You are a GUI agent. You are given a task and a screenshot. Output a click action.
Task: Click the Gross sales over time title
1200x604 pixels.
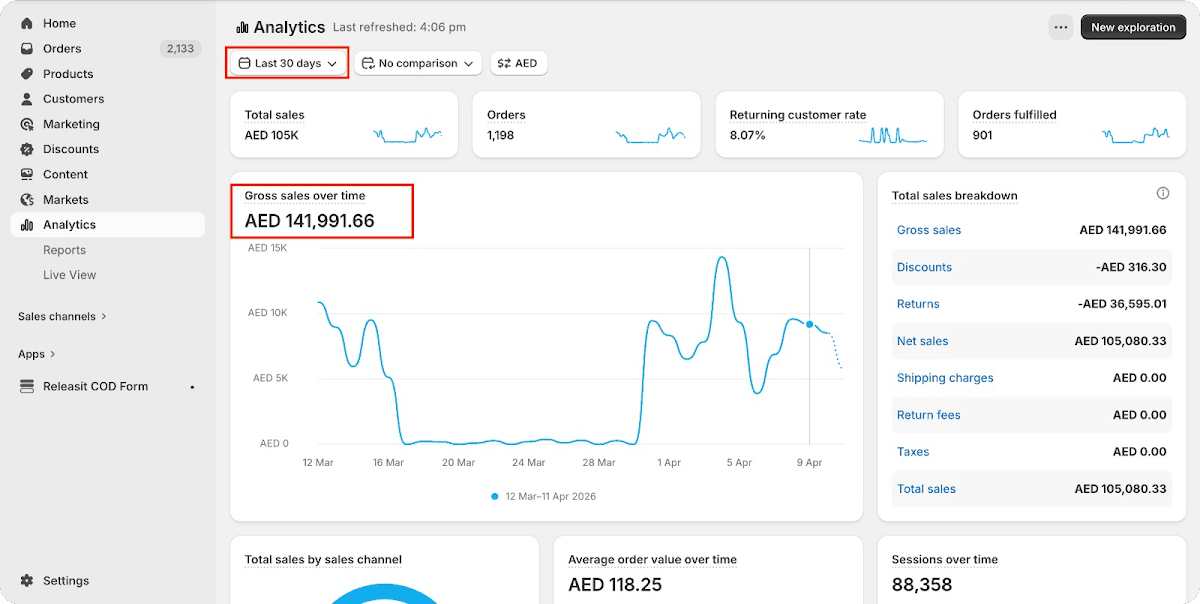tap(305, 196)
